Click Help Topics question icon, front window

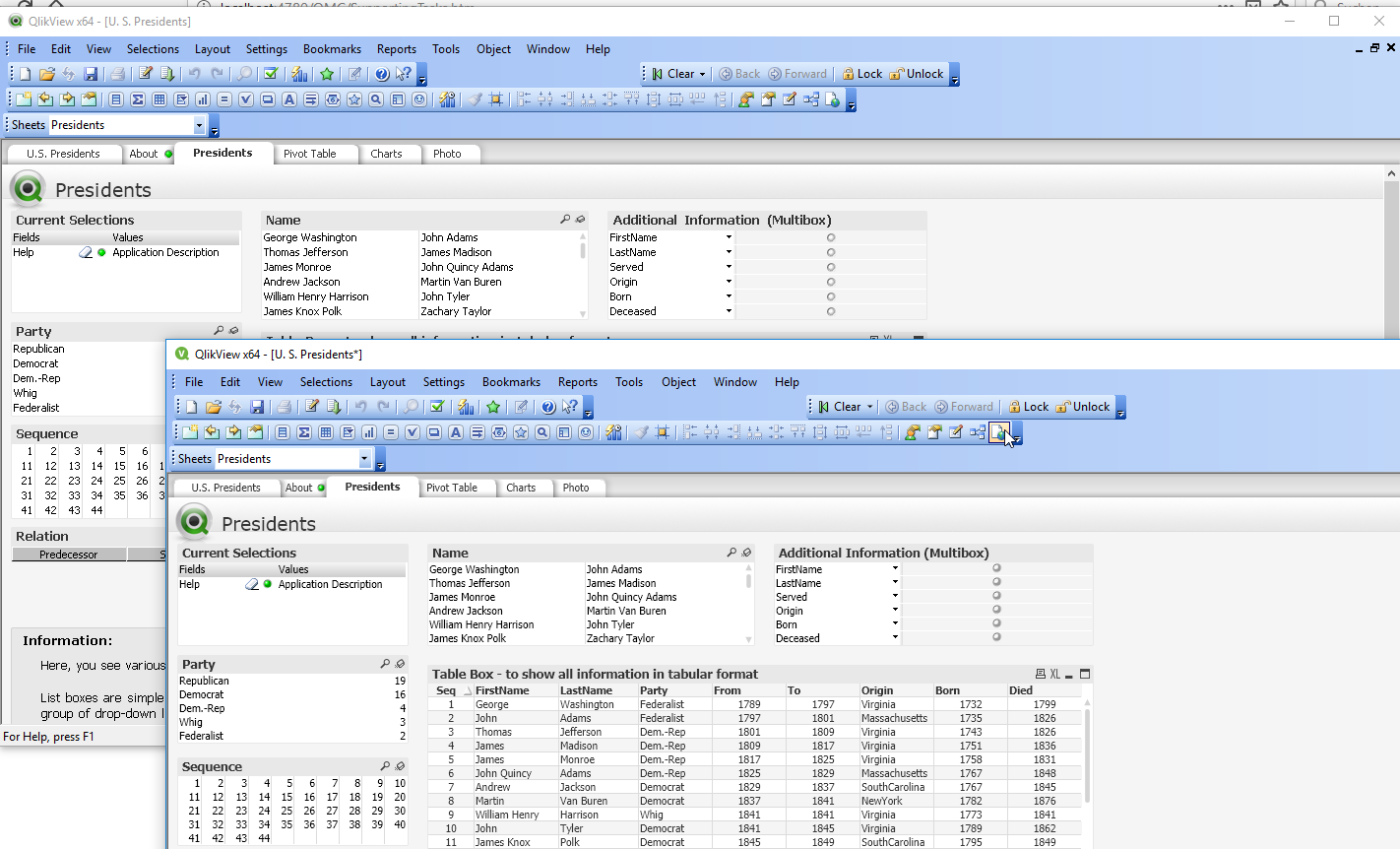tap(548, 407)
